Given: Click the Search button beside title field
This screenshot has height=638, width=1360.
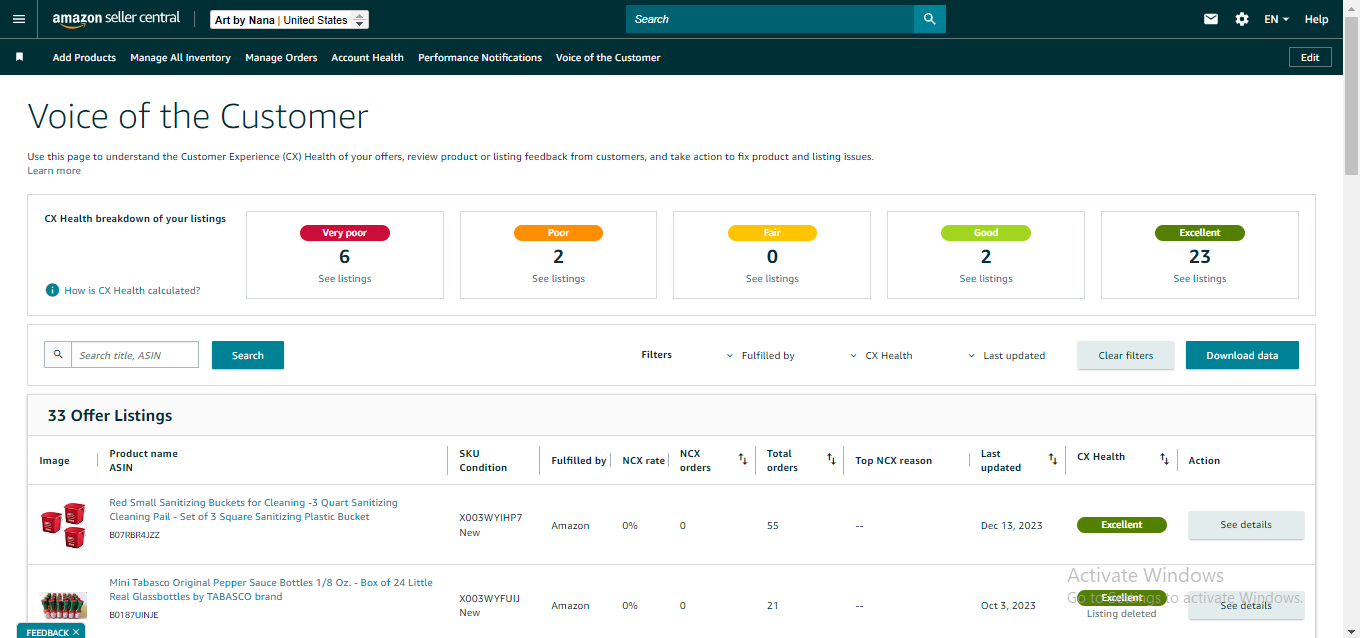Looking at the screenshot, I should (x=248, y=355).
